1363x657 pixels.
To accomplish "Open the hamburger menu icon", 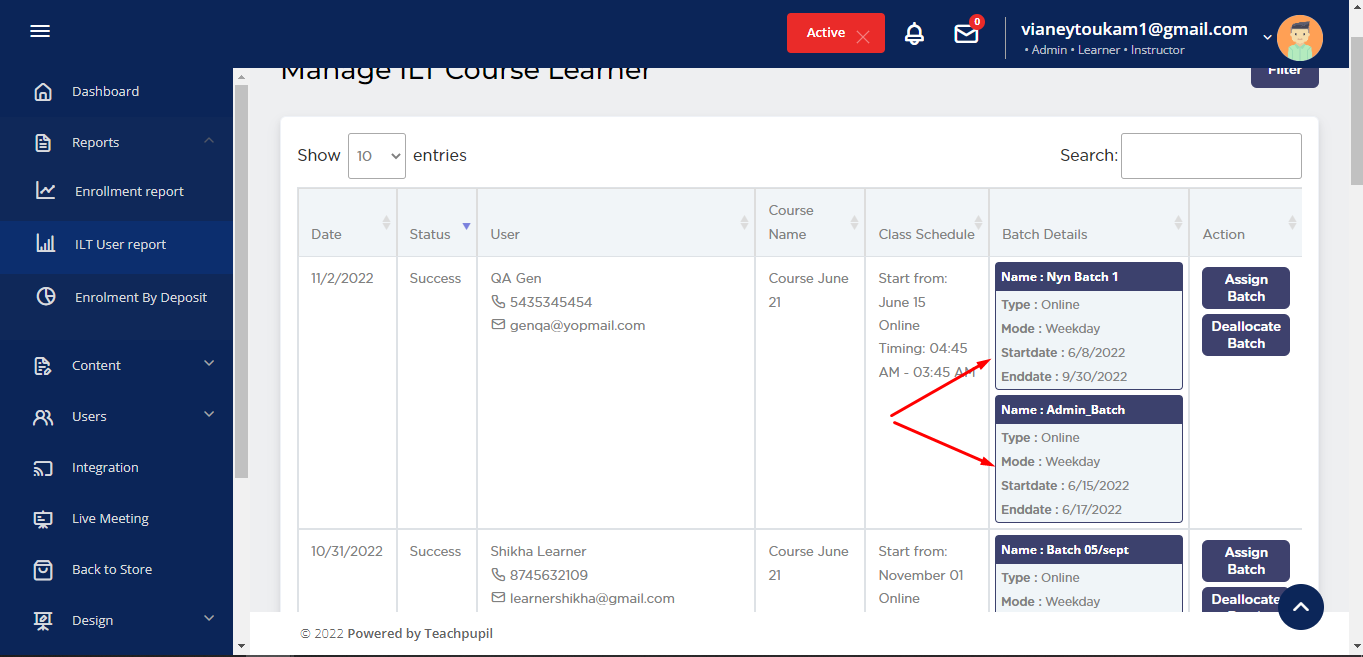I will pos(40,32).
